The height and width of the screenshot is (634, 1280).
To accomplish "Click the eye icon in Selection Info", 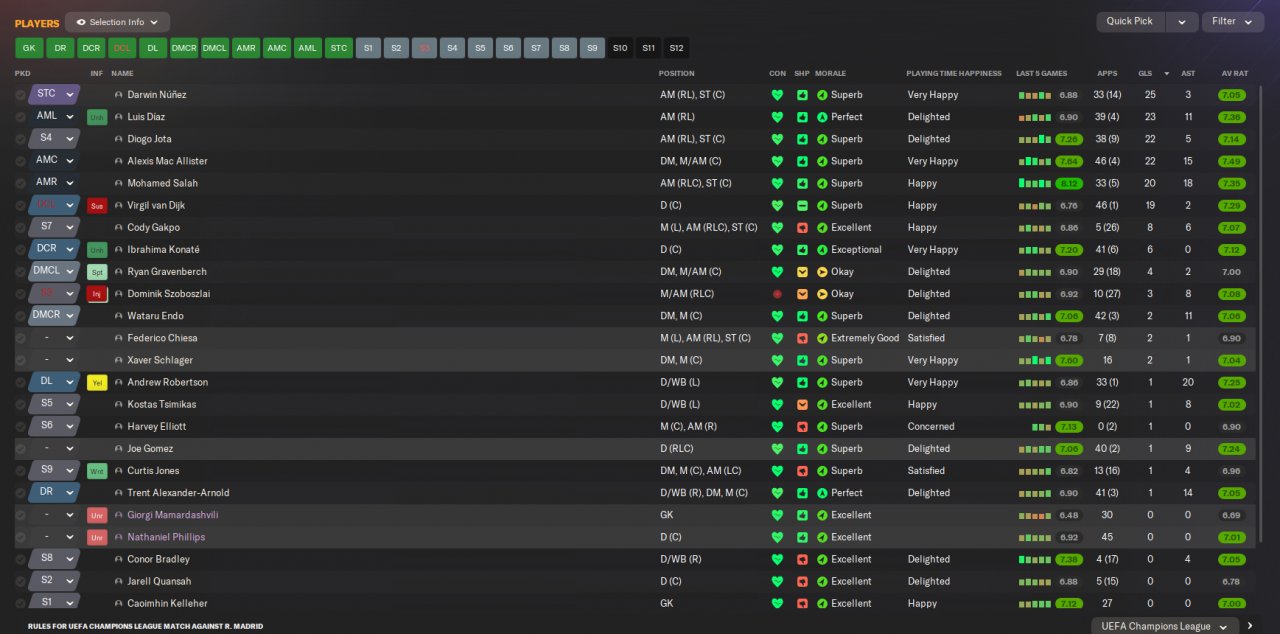I will [79, 22].
